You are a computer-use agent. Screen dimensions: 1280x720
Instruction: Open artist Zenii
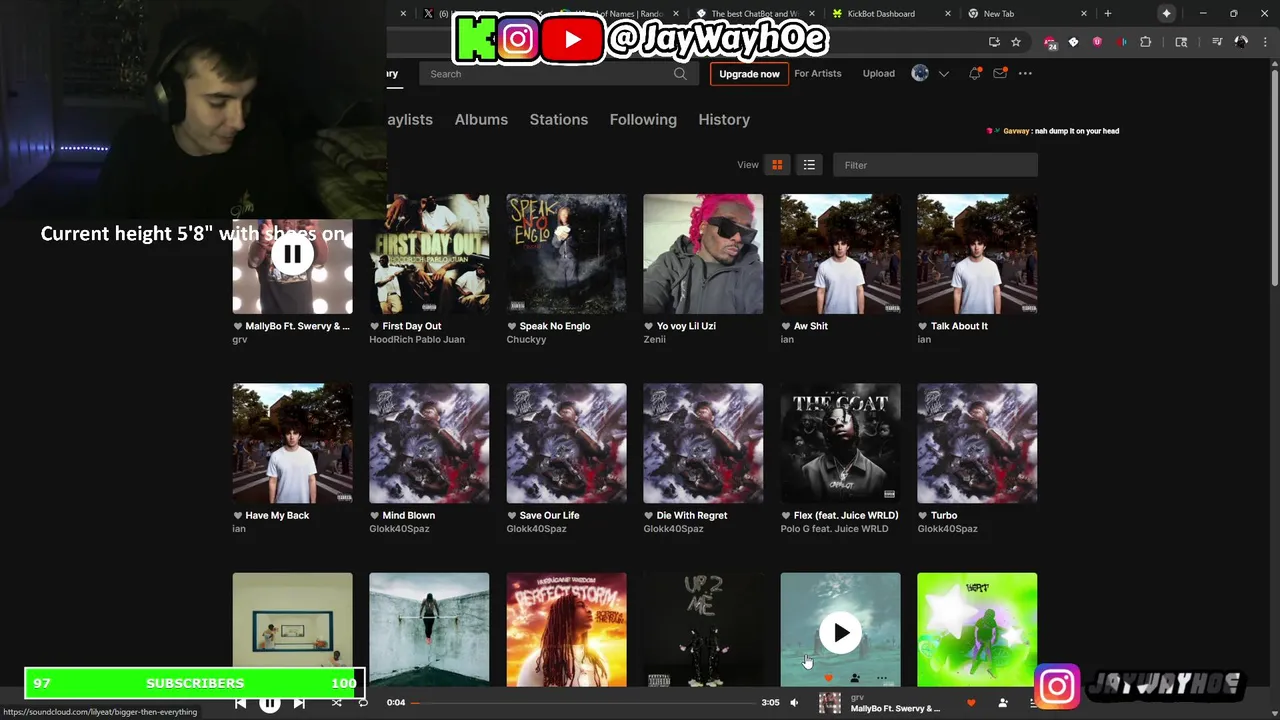654,339
